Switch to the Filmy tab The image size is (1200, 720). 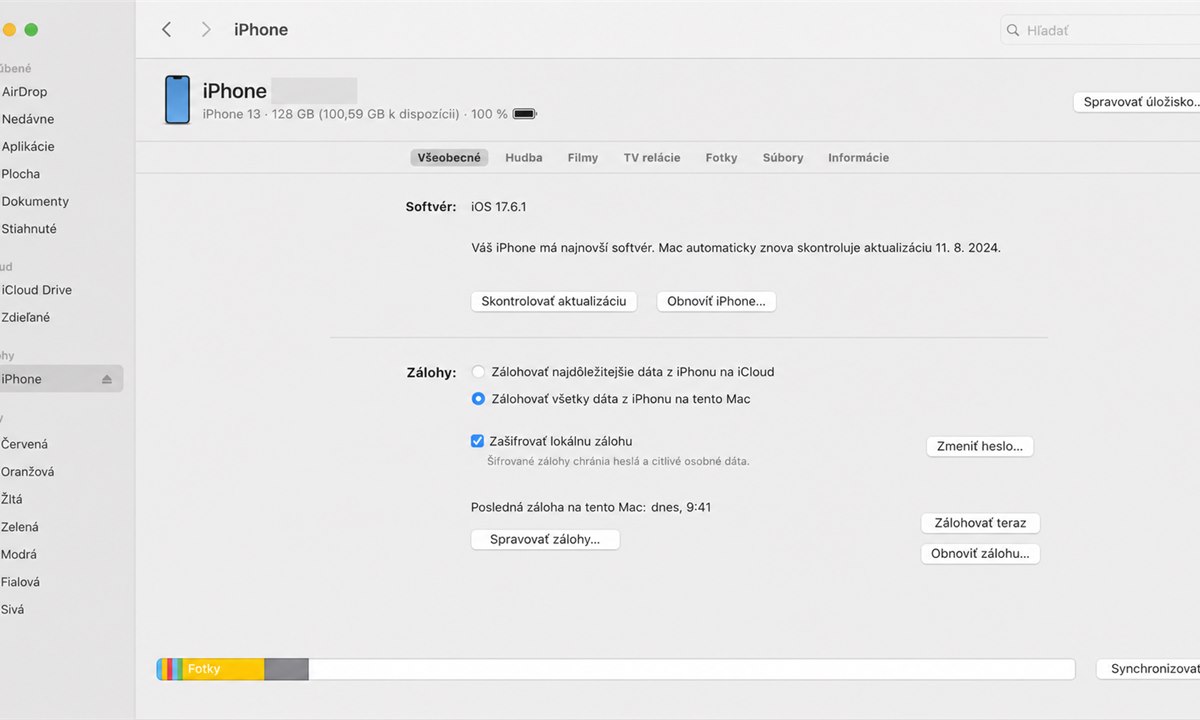[583, 158]
